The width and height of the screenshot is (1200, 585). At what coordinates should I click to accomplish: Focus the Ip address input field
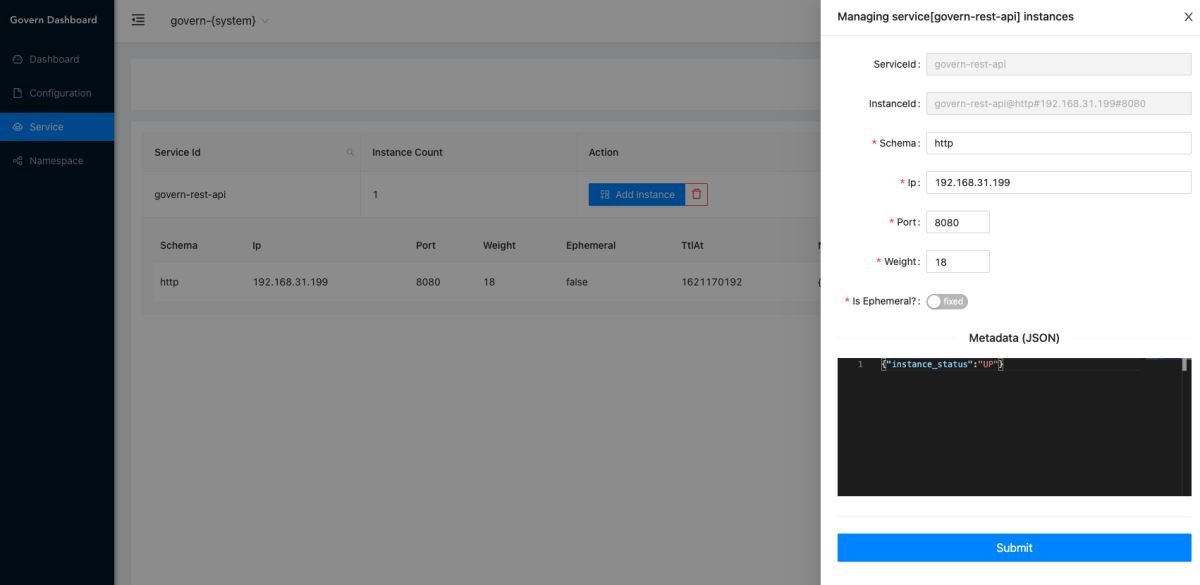point(1058,183)
